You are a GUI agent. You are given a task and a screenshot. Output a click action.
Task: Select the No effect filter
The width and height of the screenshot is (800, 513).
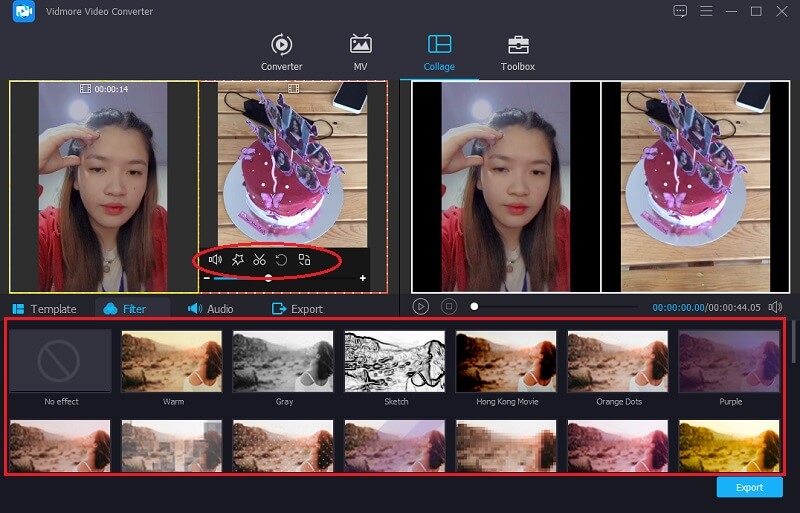pos(60,361)
